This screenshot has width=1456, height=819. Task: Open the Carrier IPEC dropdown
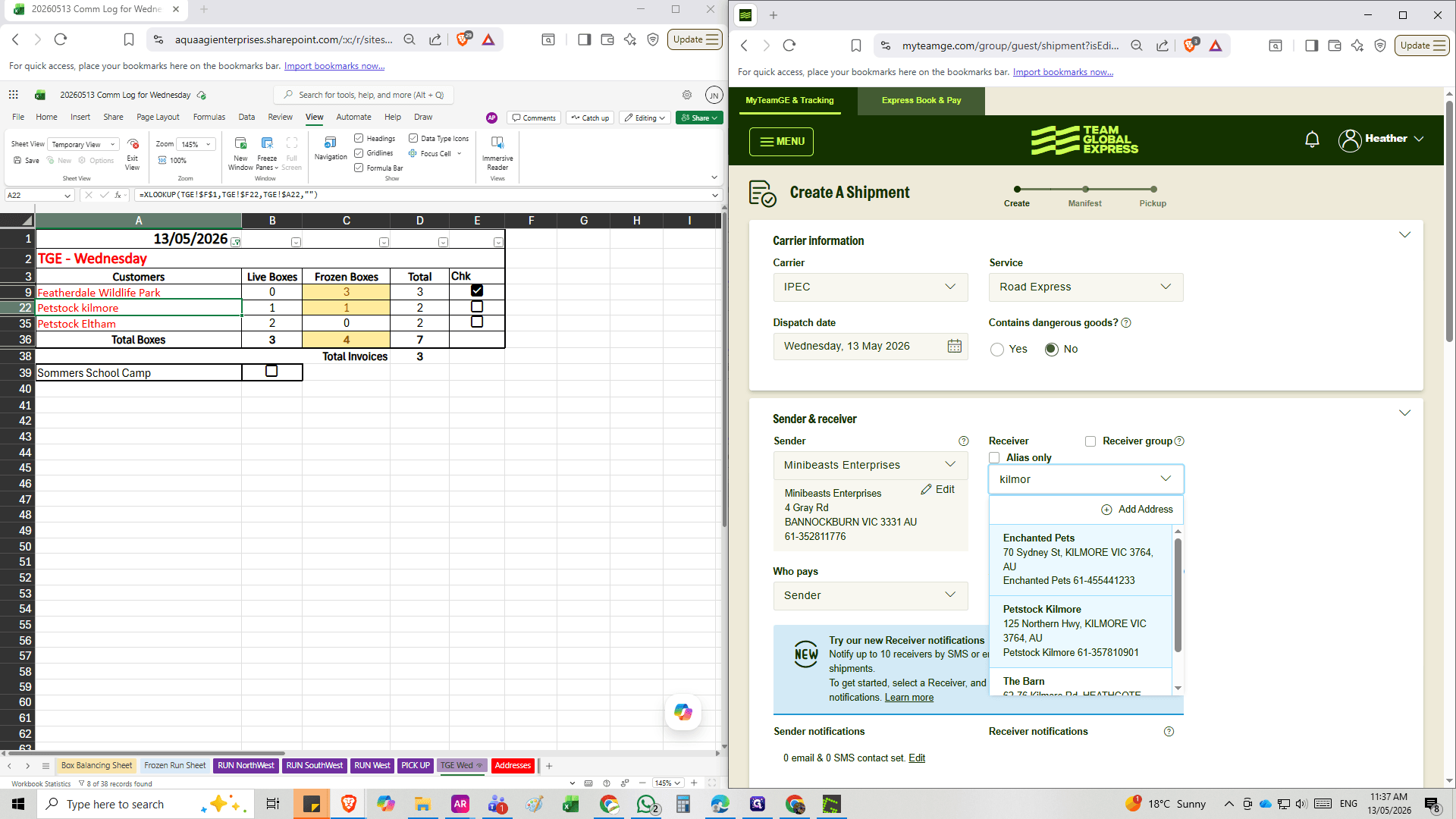coord(871,287)
